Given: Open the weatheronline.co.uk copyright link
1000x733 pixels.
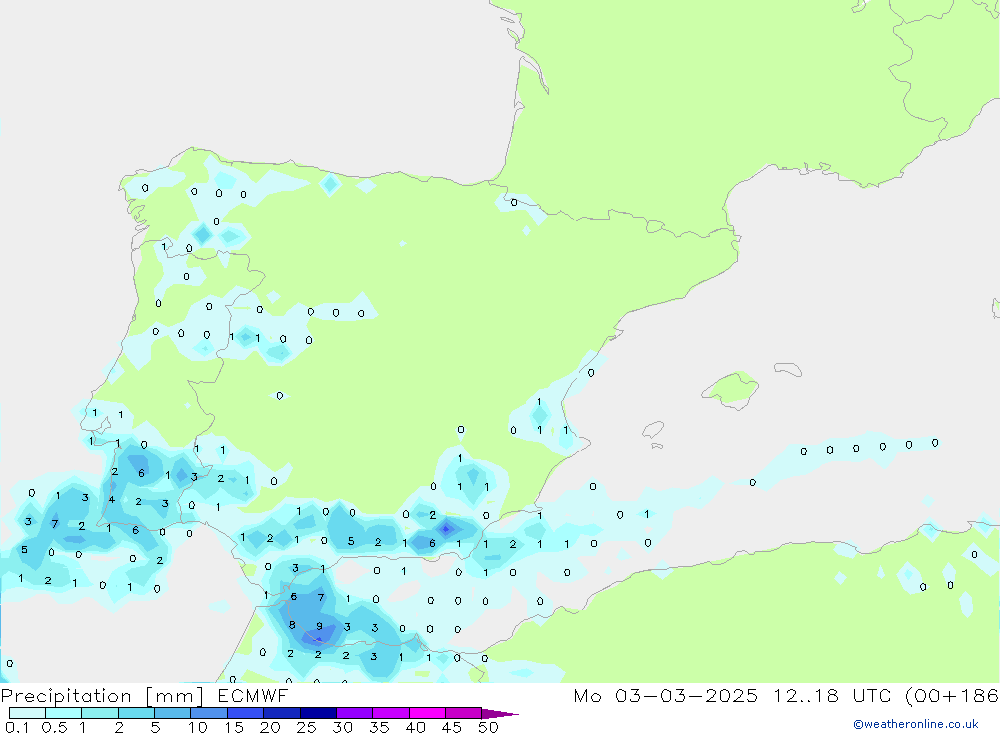Looking at the screenshot, I should (916, 724).
